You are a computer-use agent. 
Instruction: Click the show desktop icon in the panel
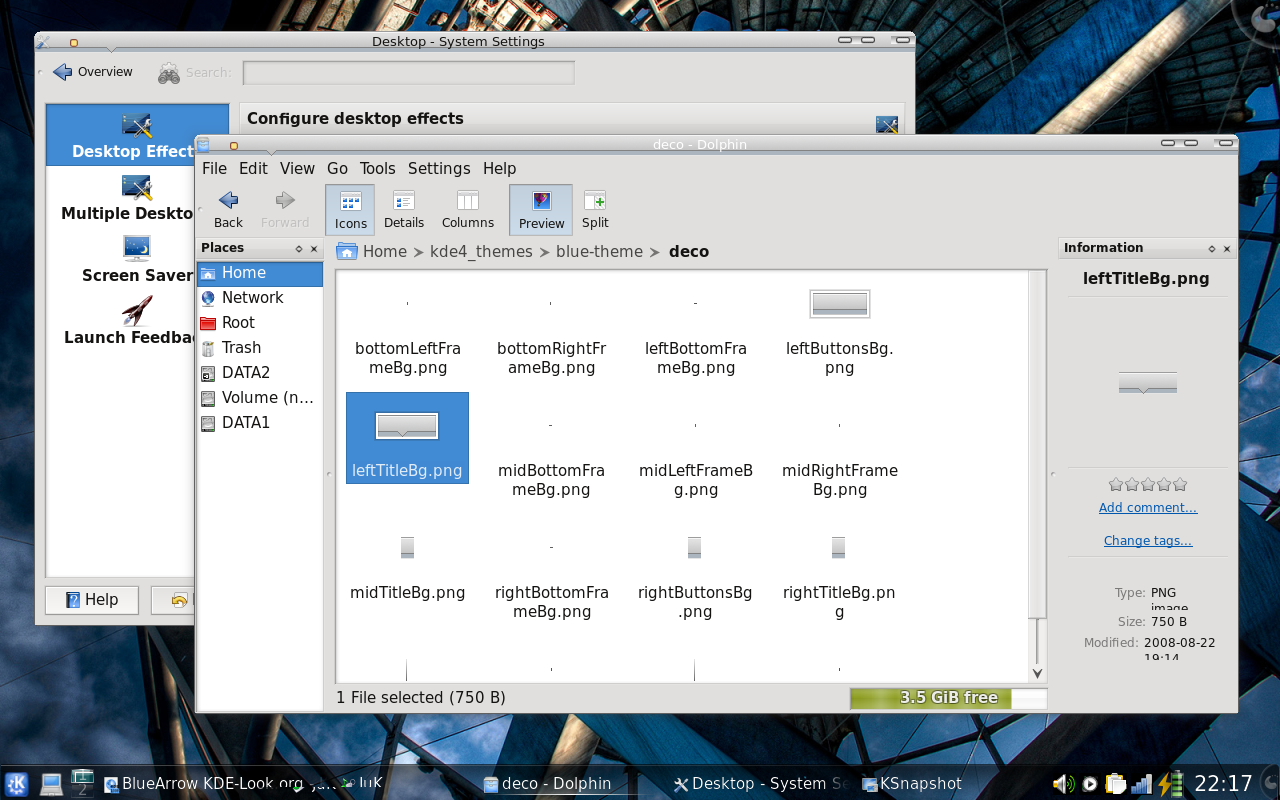pos(51,784)
